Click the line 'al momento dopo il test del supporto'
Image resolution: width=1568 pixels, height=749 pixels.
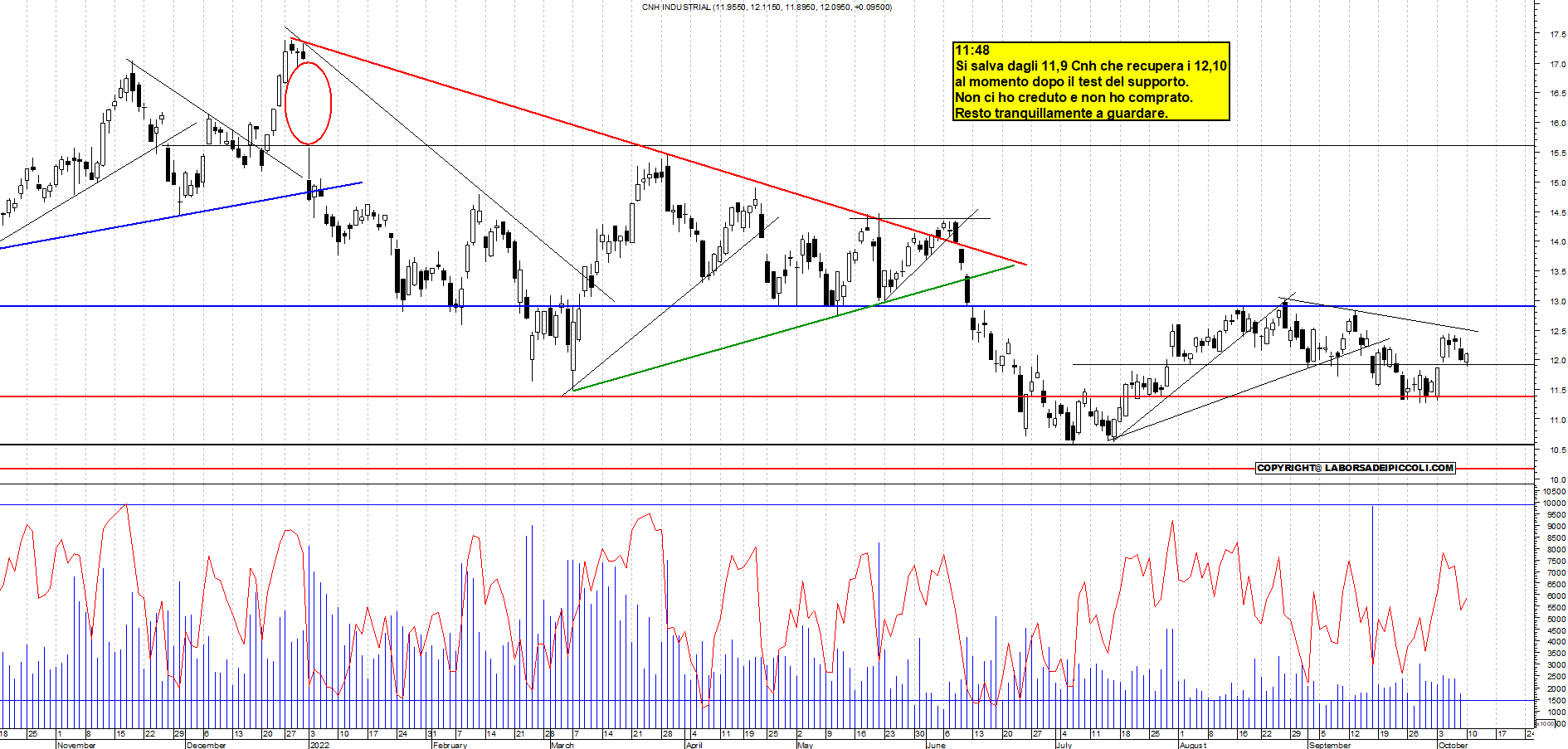(1072, 81)
